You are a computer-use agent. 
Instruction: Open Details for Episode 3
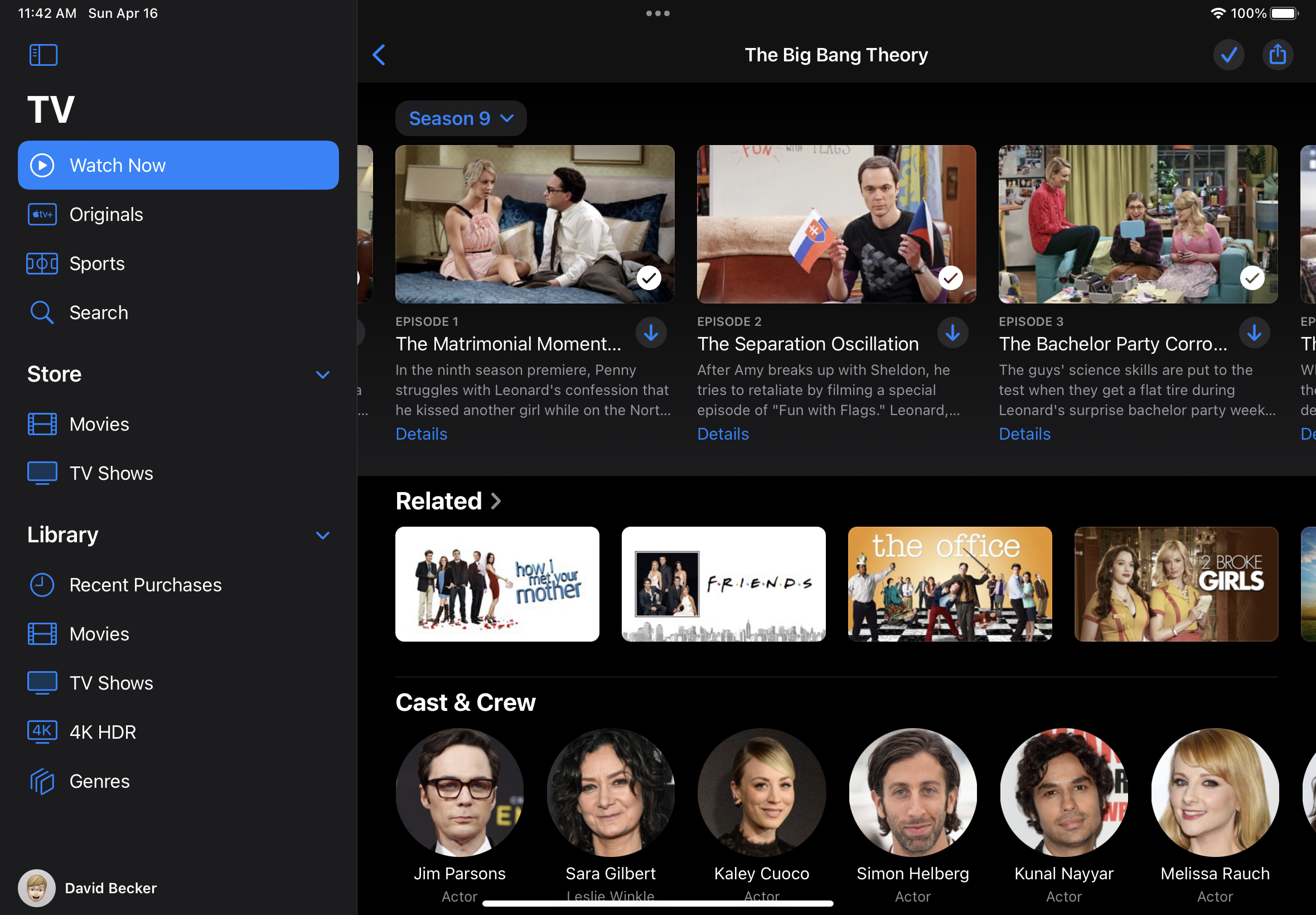point(1024,434)
